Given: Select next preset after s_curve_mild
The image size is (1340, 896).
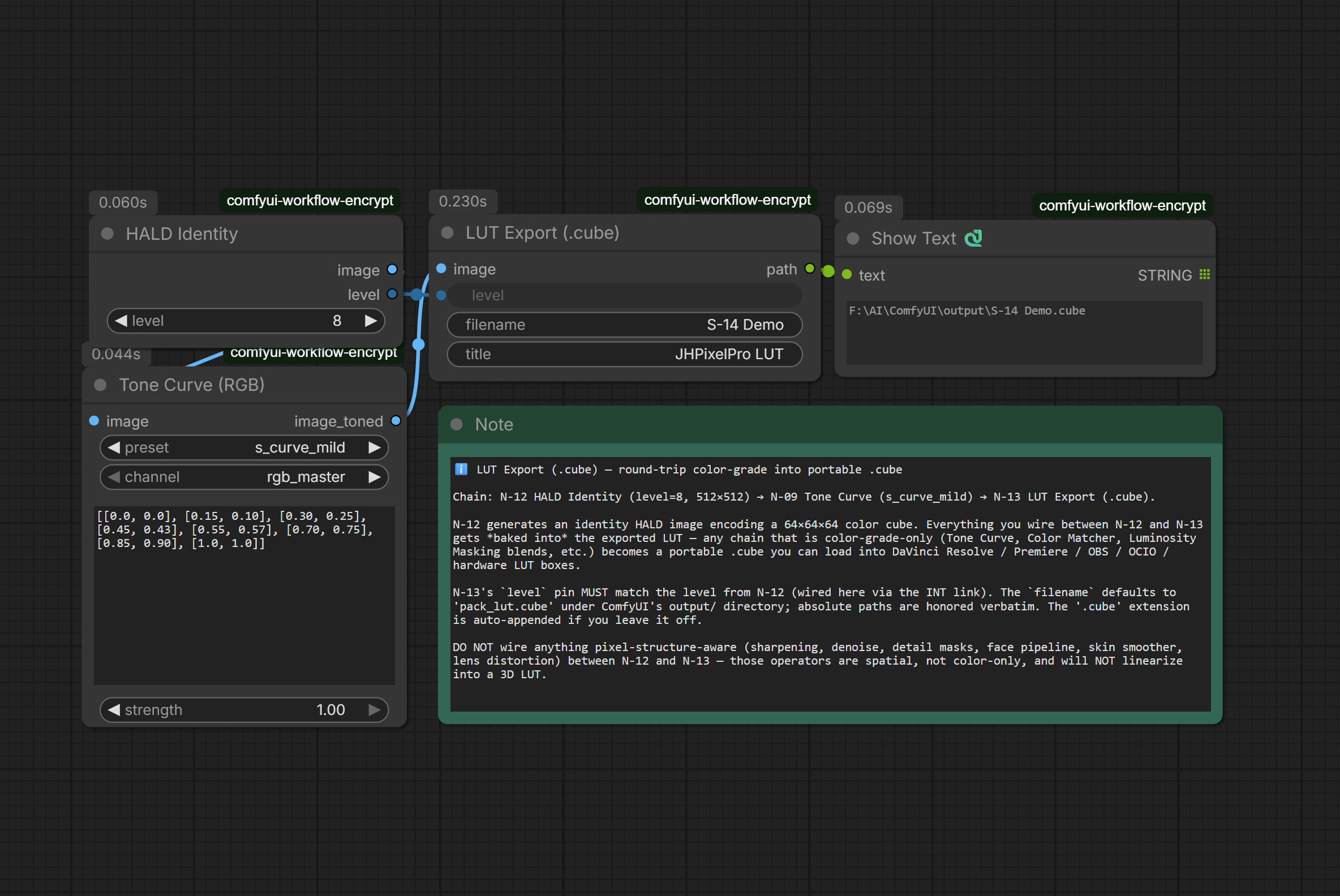Looking at the screenshot, I should pos(375,448).
